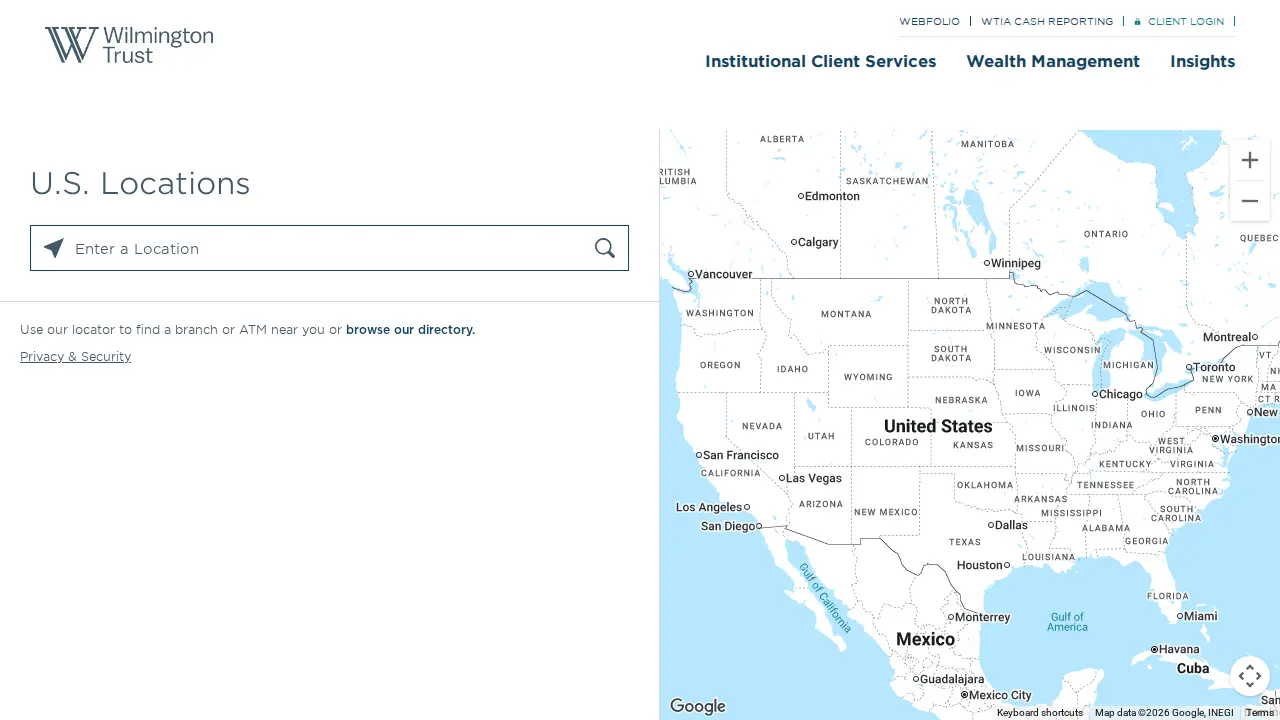Open the Privacy & Security link
The image size is (1280, 720).
pos(75,357)
